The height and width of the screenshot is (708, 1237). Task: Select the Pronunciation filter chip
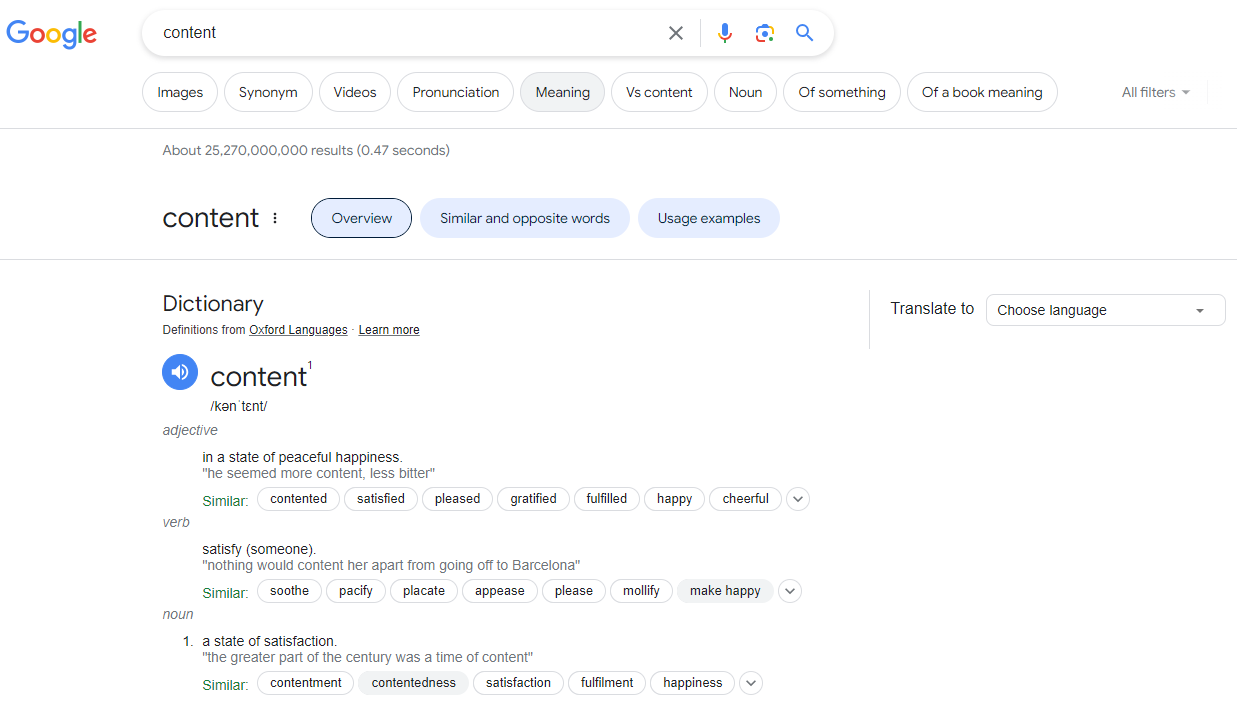coord(456,92)
